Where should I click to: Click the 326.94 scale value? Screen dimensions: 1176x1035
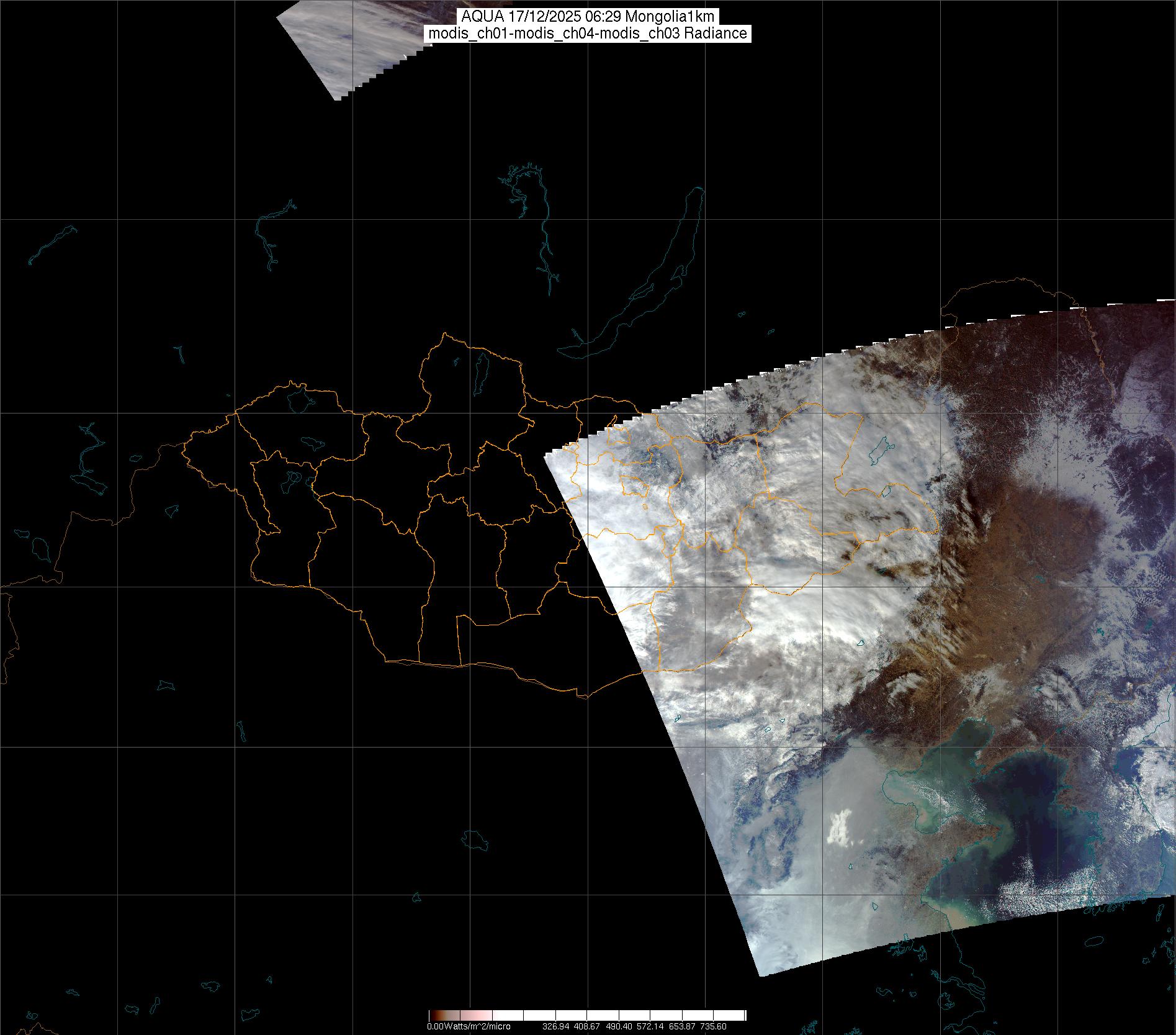(x=556, y=1026)
